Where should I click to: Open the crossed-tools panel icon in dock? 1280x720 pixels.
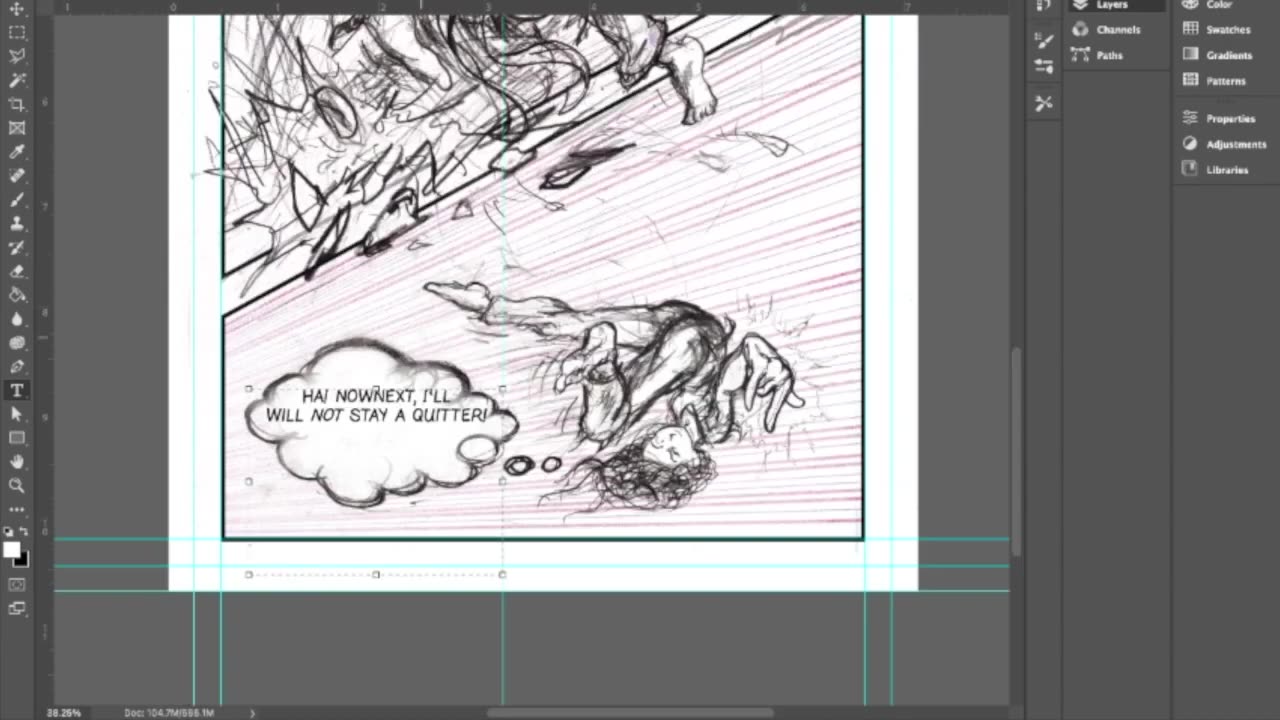pyautogui.click(x=1044, y=103)
